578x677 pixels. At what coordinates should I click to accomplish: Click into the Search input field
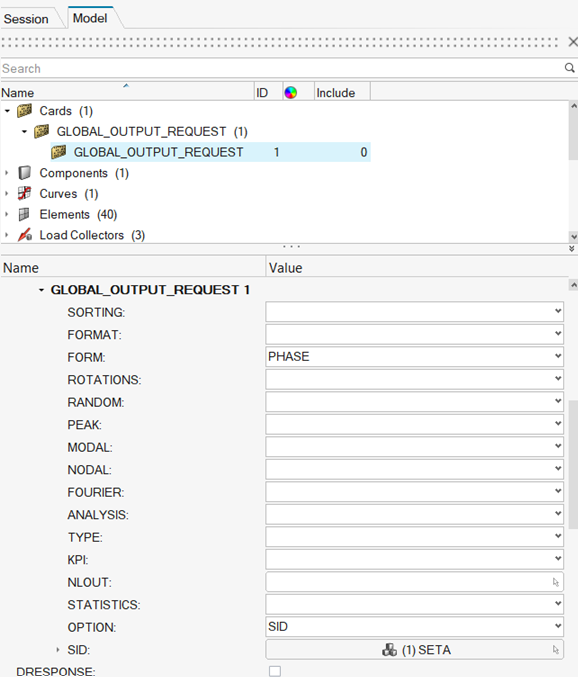click(x=281, y=68)
